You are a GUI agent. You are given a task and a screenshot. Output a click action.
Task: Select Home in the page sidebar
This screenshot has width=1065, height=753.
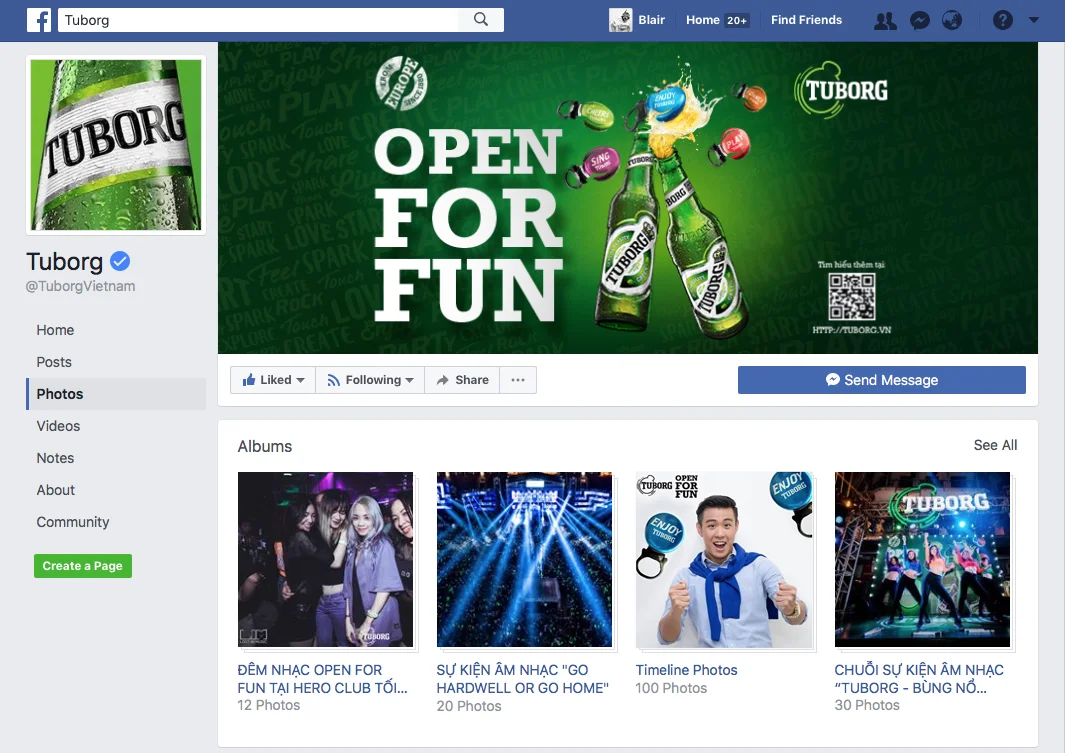[55, 330]
